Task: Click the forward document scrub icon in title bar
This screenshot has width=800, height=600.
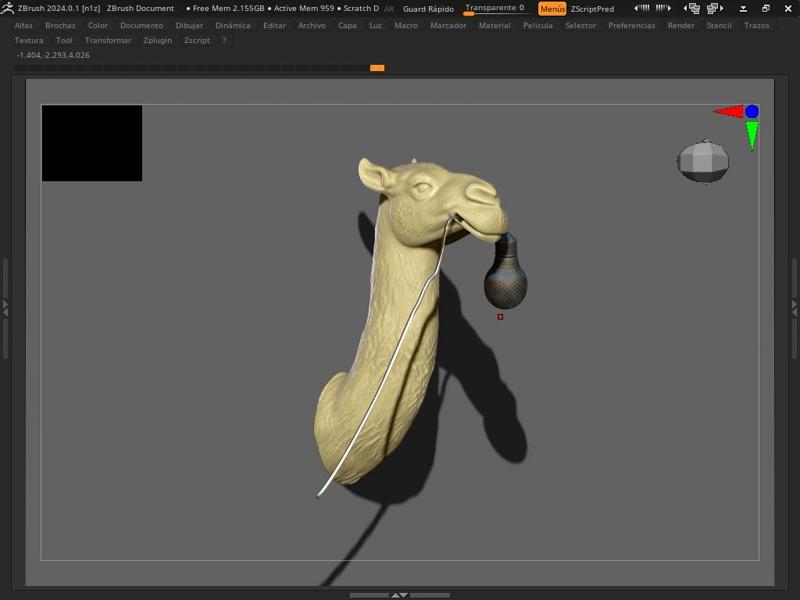Action: pyautogui.click(x=663, y=8)
